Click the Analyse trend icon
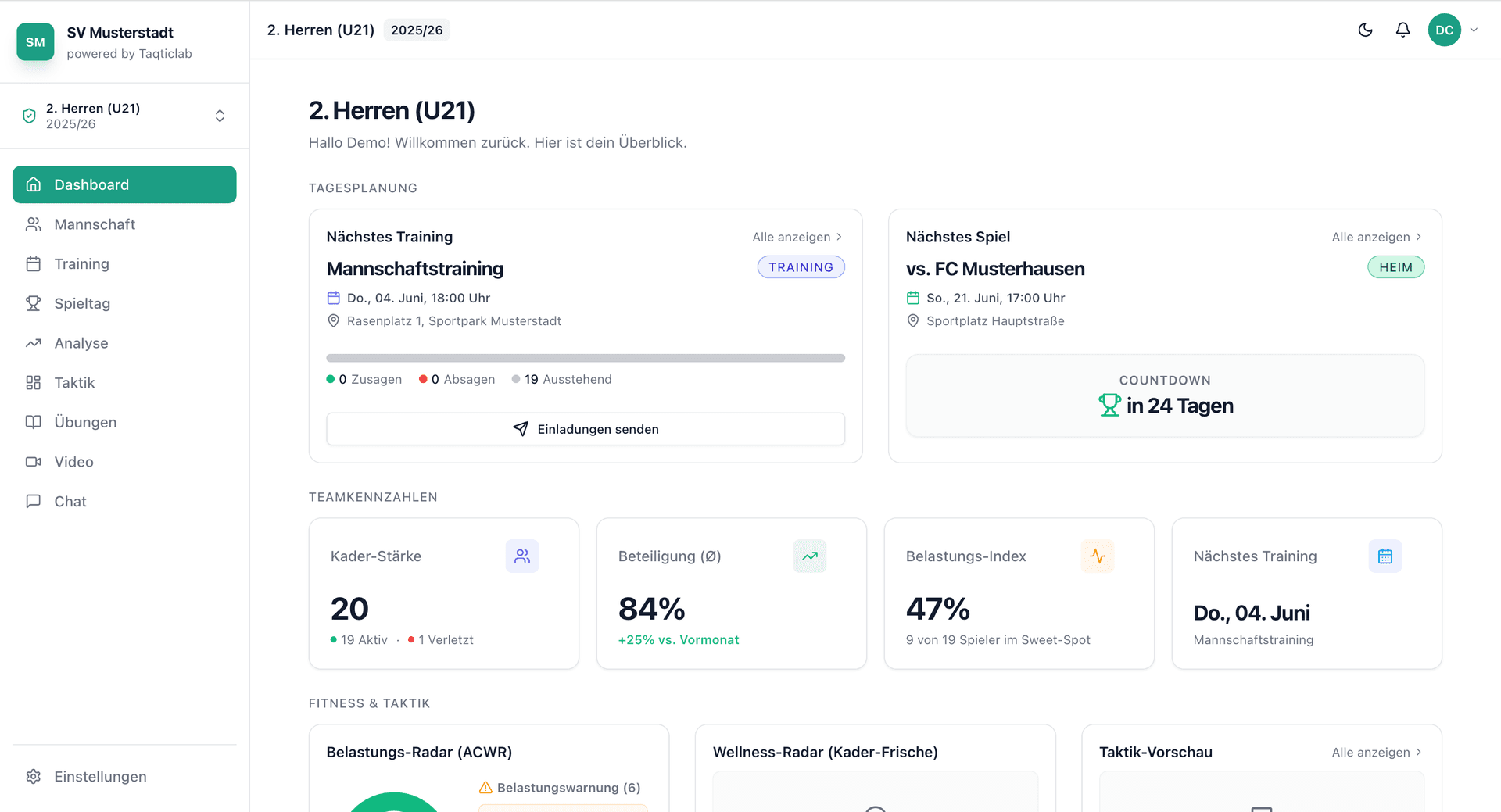Viewport: 1501px width, 812px height. tap(33, 343)
